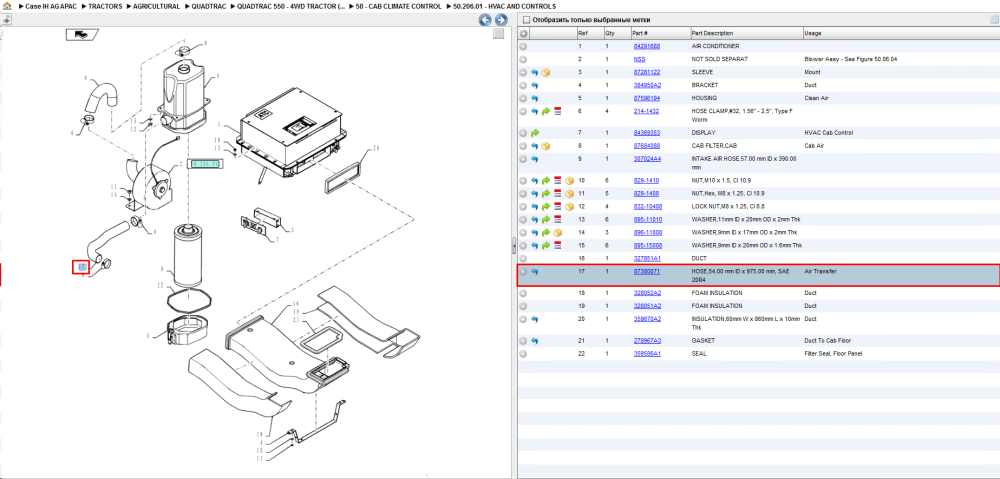Click the package box icon in CAB FILTER row
Screen dimensions: 1000x479
[x=545, y=146]
